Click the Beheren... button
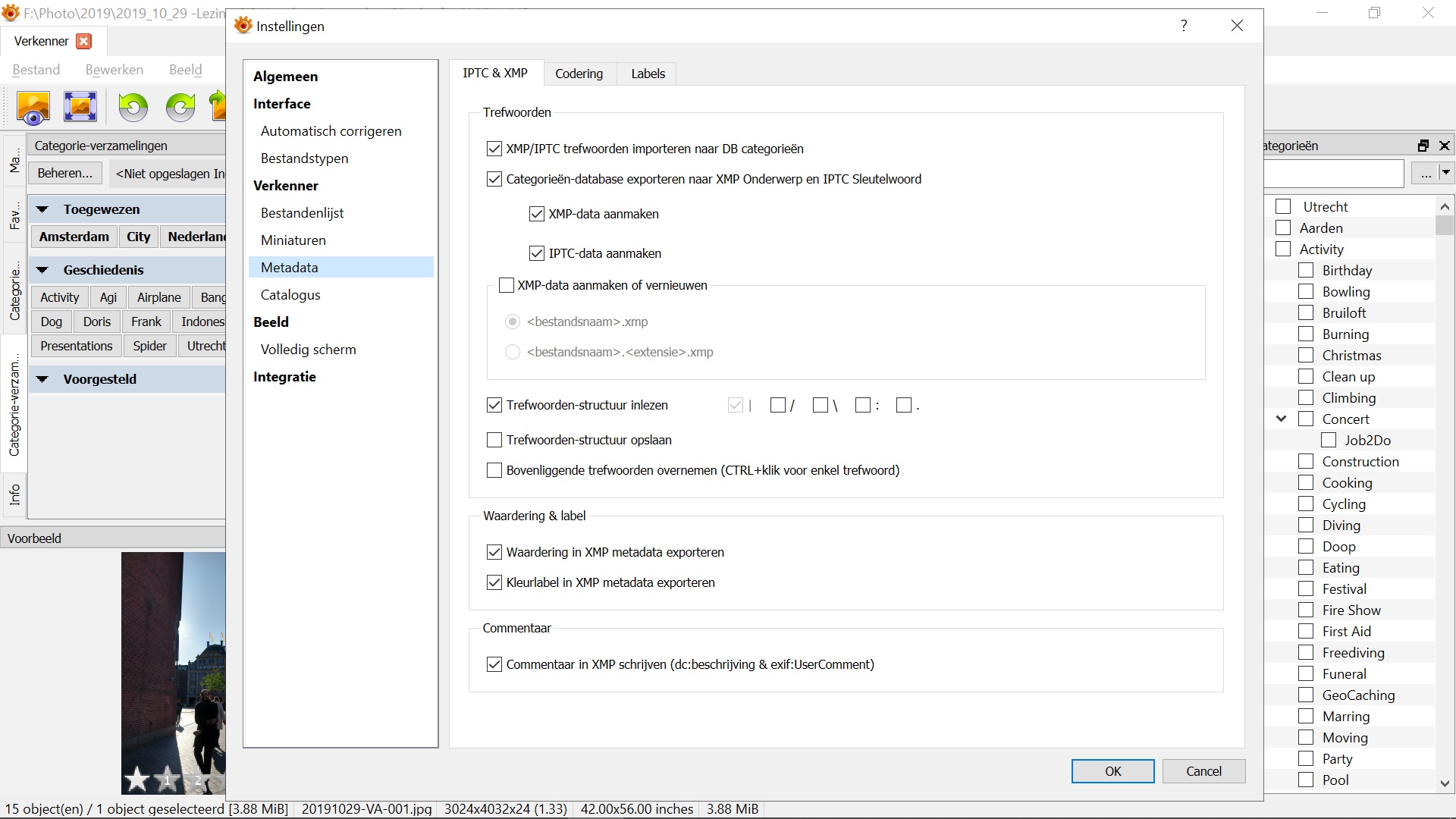This screenshot has height=819, width=1456. tap(65, 174)
